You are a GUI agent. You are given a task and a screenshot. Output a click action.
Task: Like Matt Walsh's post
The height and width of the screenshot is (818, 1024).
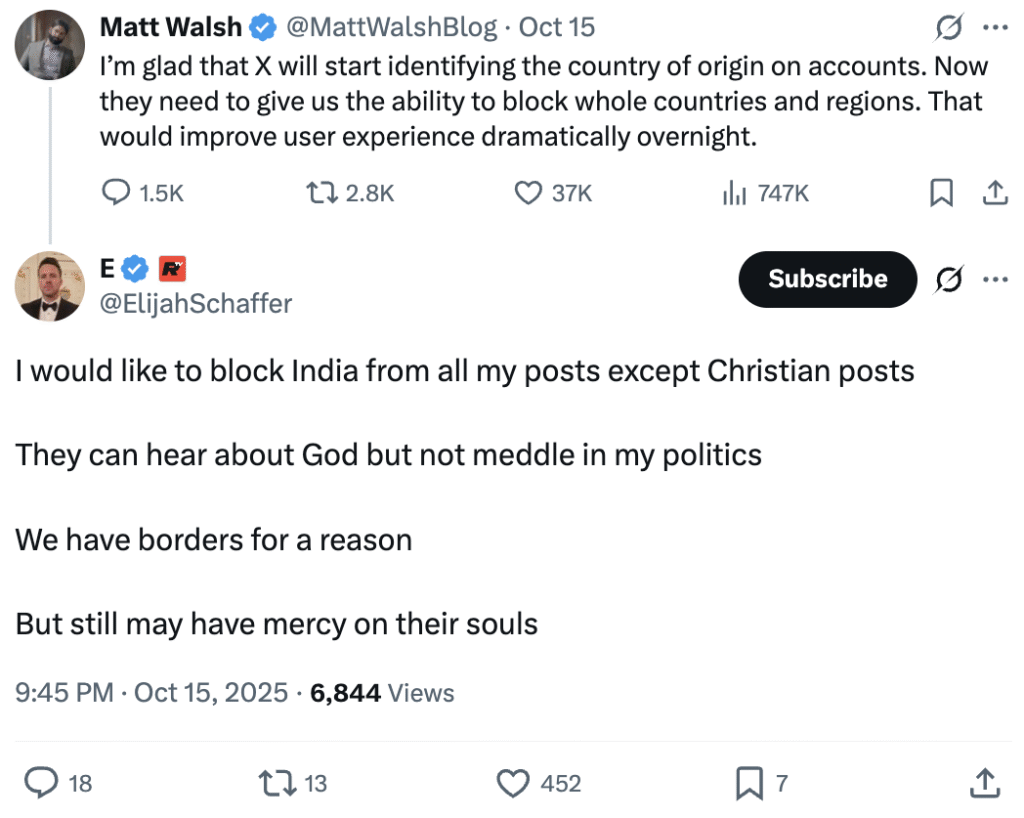click(527, 193)
